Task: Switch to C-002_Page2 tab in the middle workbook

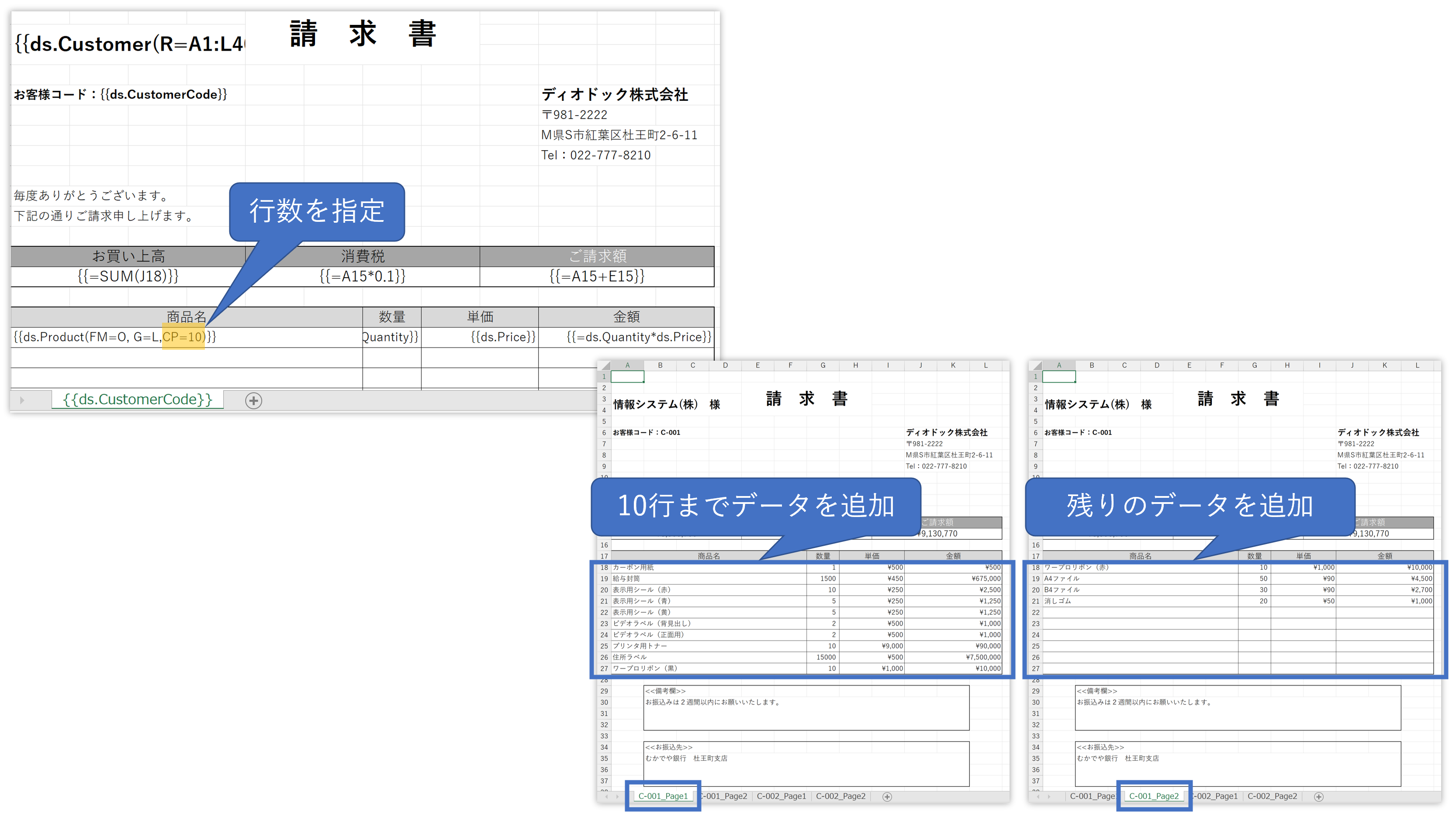Action: (840, 796)
